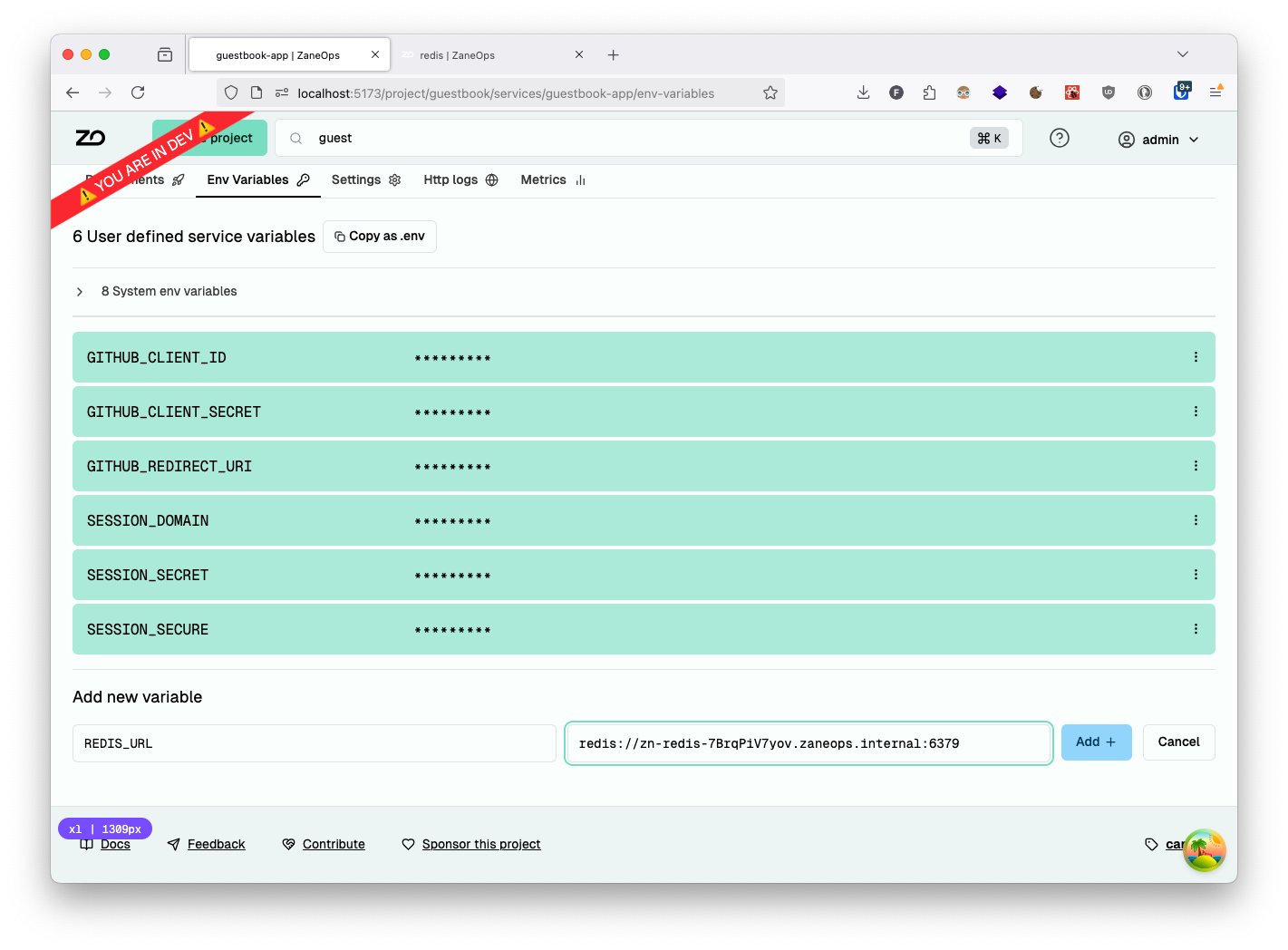Open SESSION_SECRET row options menu
This screenshot has height=950, width=1288.
pos(1196,575)
